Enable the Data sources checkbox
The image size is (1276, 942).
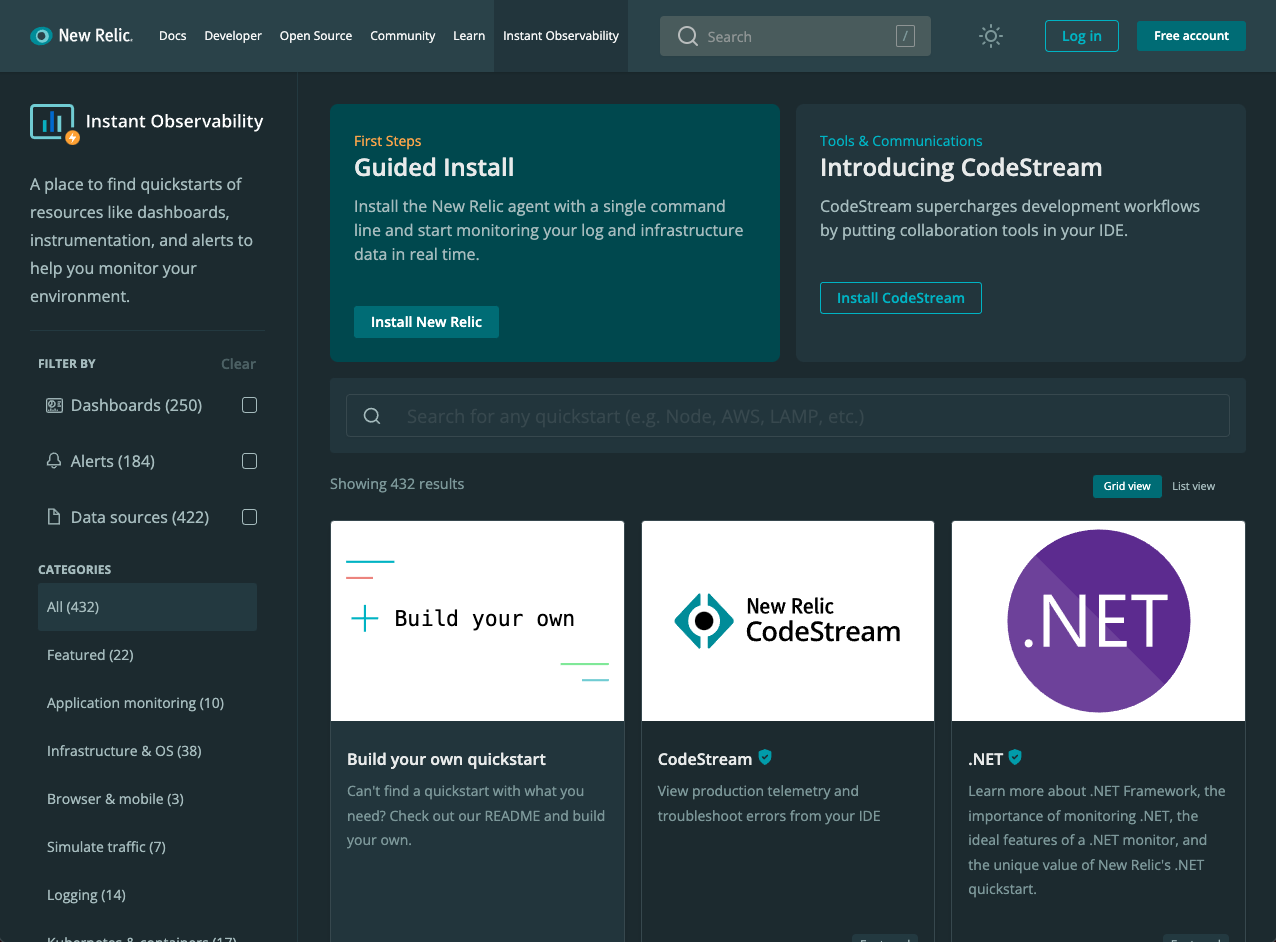(x=249, y=517)
